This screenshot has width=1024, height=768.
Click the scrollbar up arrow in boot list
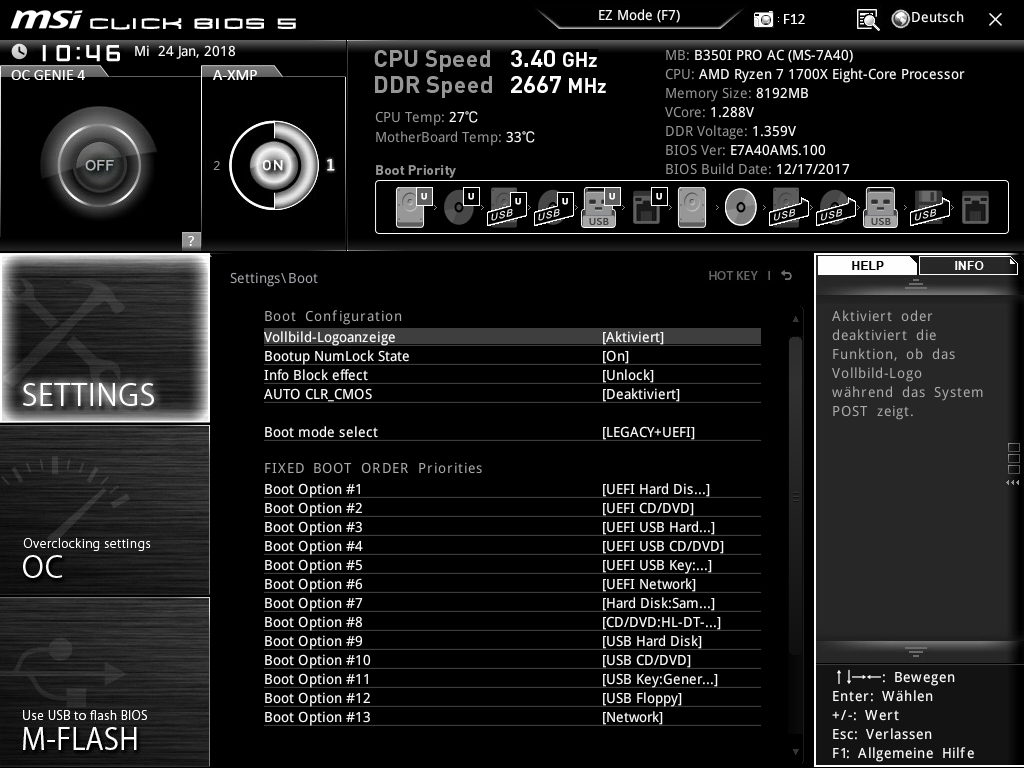(795, 319)
